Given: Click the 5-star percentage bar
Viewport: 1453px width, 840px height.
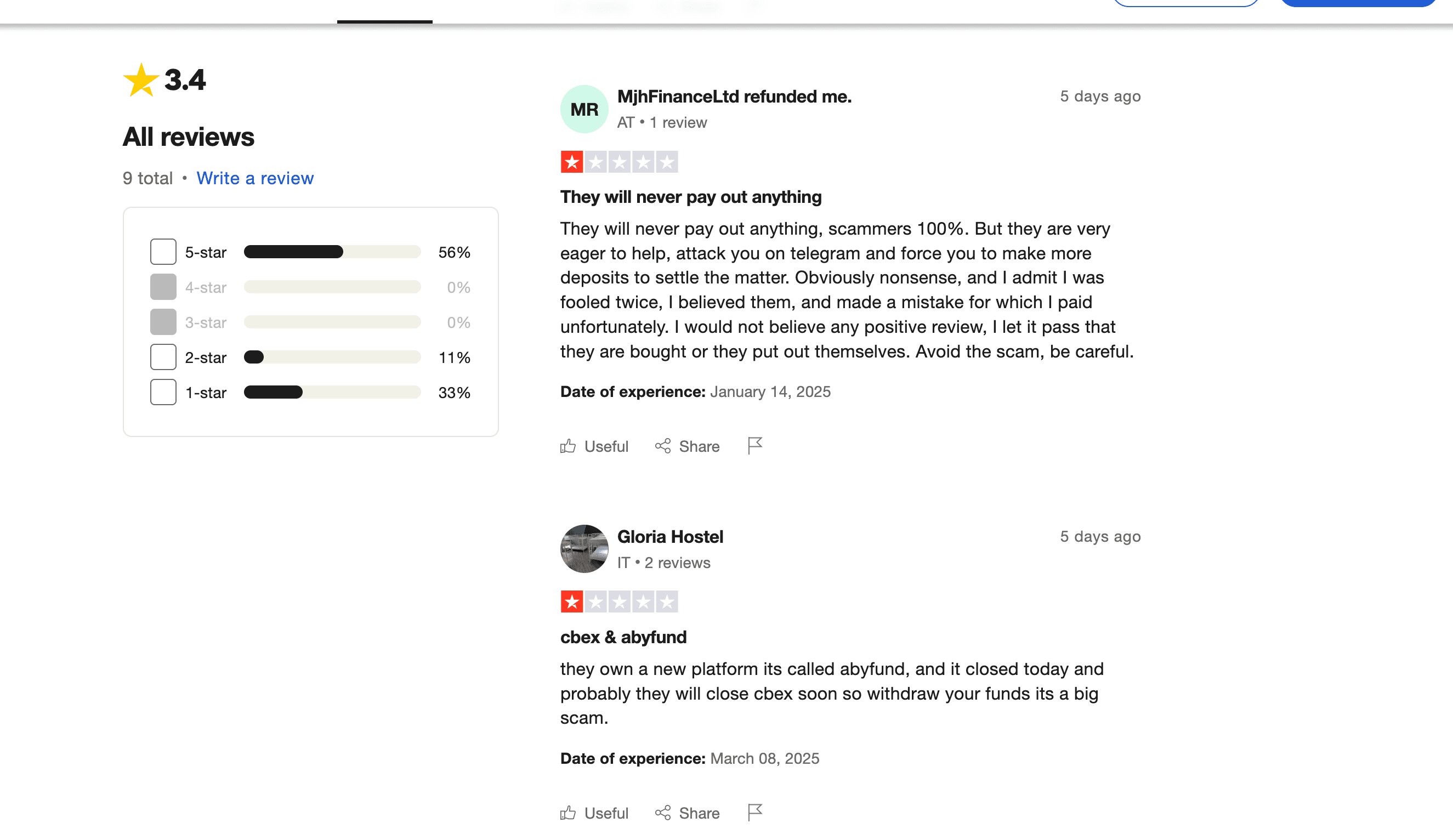Looking at the screenshot, I should [x=332, y=251].
